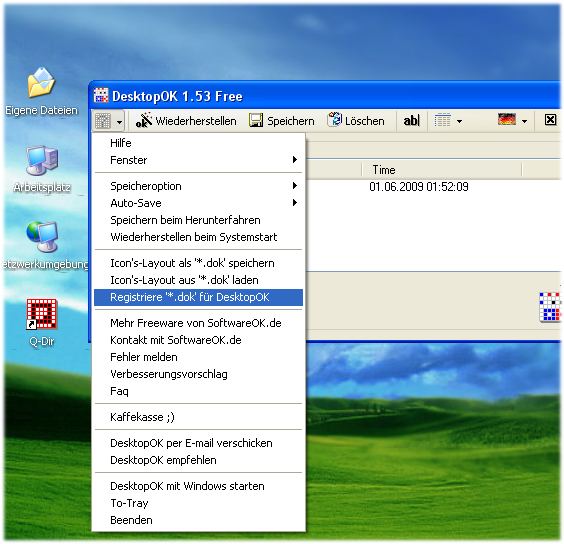
Task: Toggle DesktopOK mit Windows starten
Action: pos(198,486)
